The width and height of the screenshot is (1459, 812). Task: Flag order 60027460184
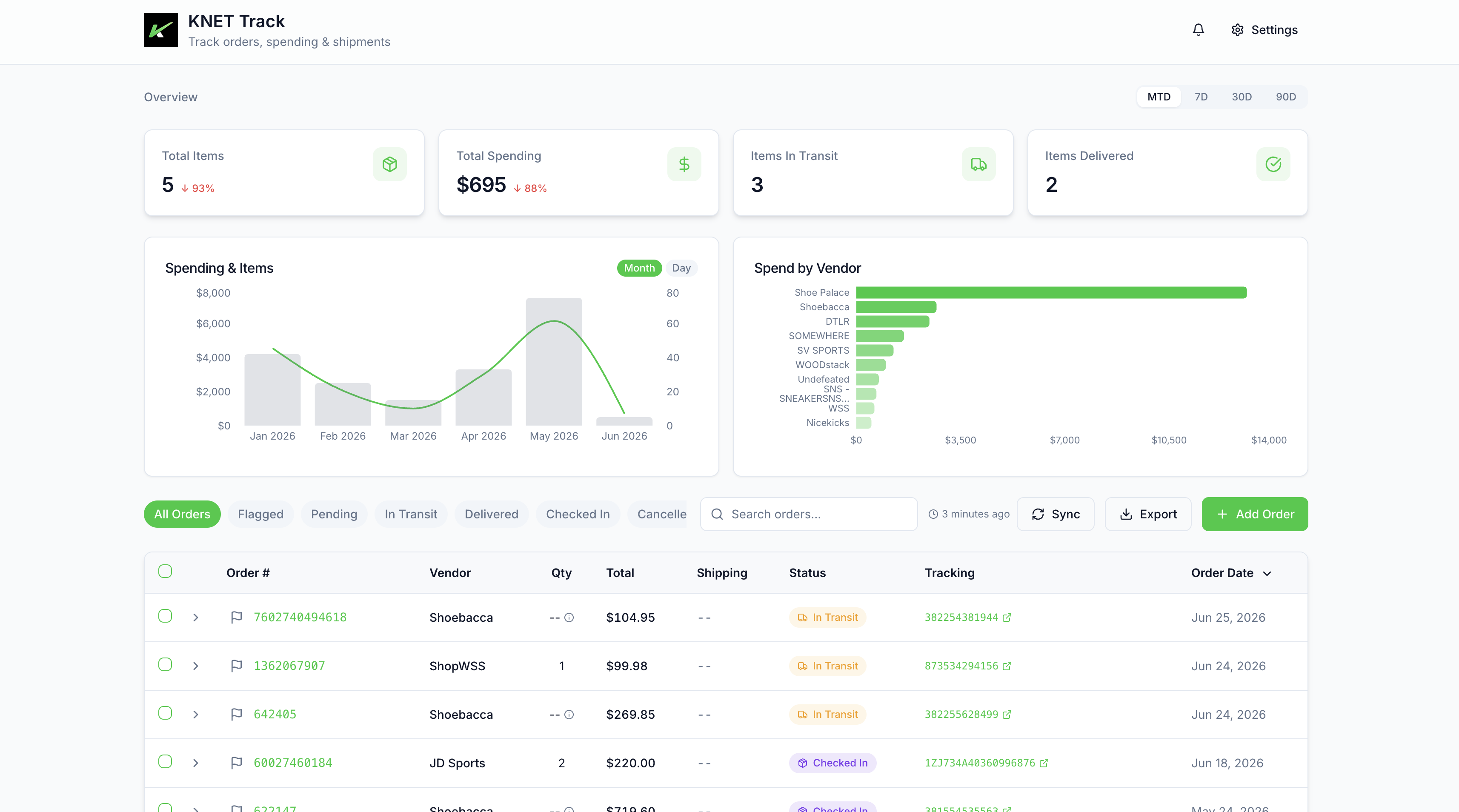tap(237, 763)
